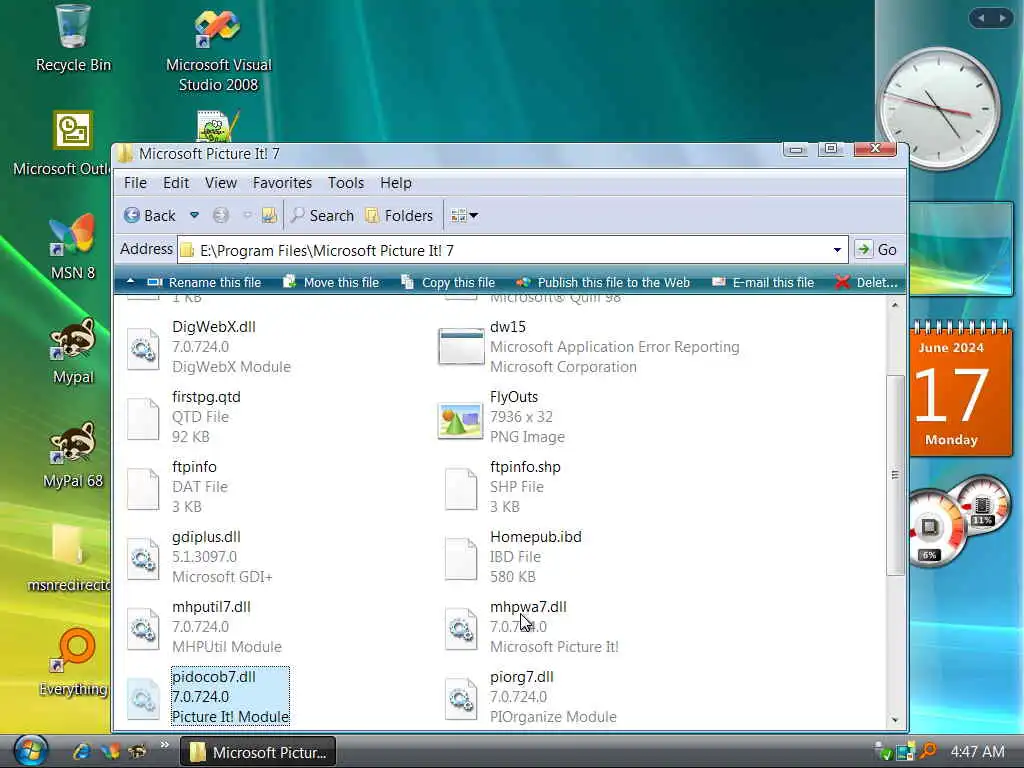The height and width of the screenshot is (768, 1024).
Task: Click the piorg7.dll file name
Action: point(522,677)
